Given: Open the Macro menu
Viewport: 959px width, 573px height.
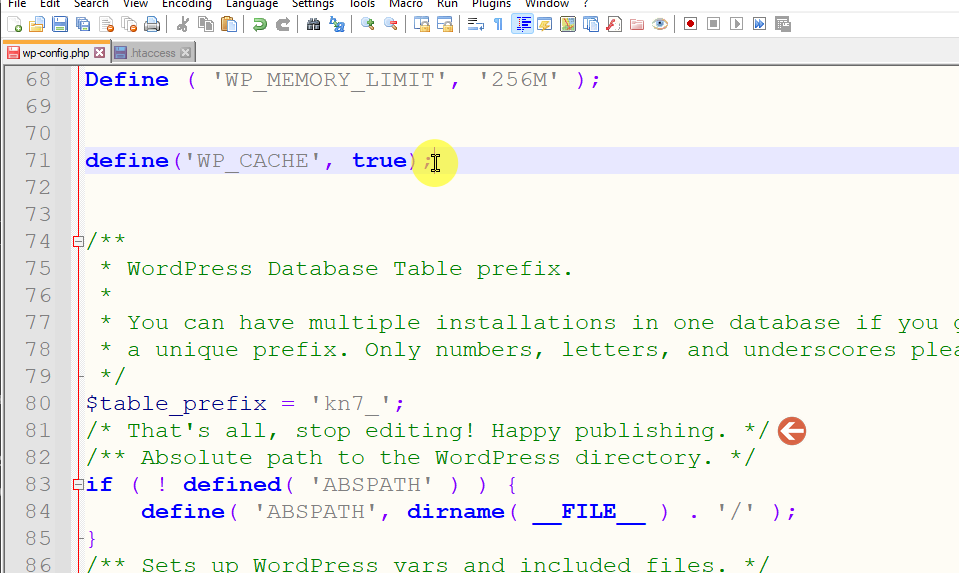Looking at the screenshot, I should pos(405,4).
